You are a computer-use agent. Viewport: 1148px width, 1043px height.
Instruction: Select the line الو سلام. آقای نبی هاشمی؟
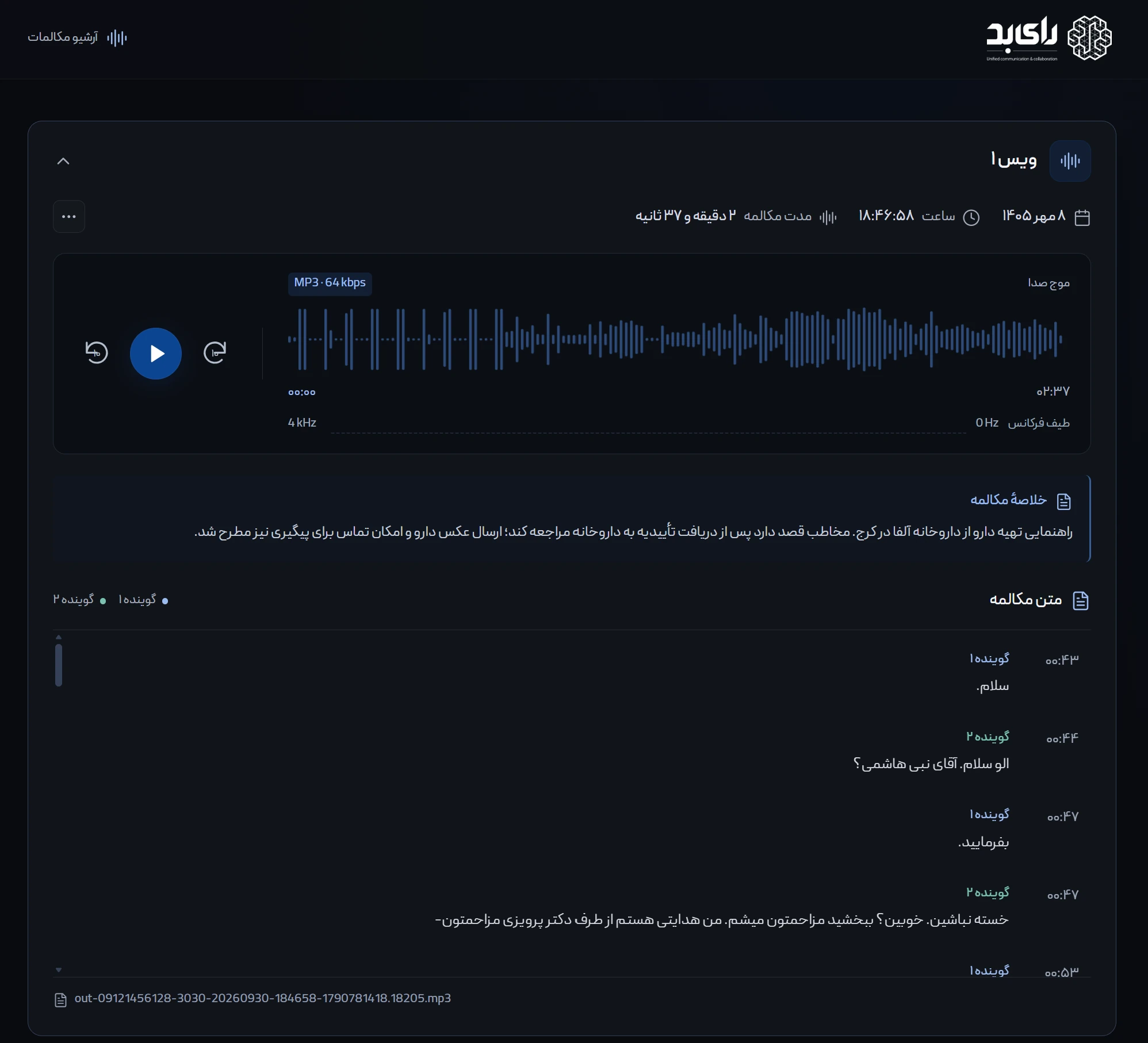click(931, 764)
